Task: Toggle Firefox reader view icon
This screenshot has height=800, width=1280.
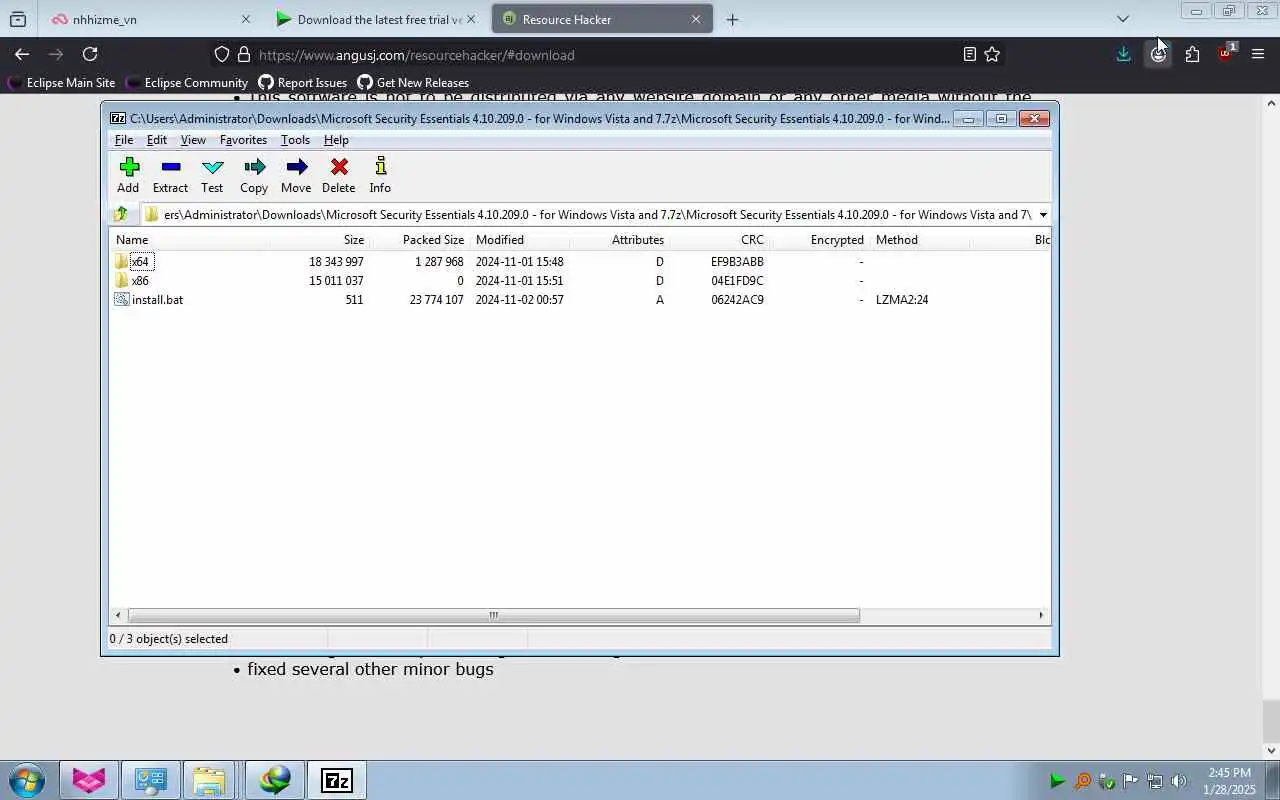Action: pos(969,54)
